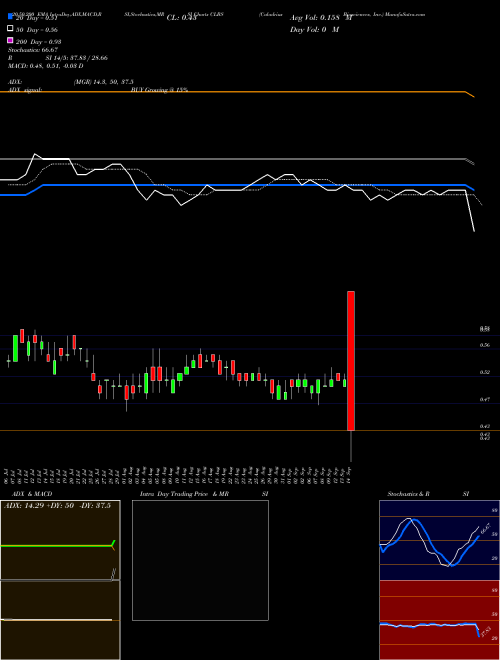The height and width of the screenshot is (660, 500).
Task: Click the 'ADX & MACD' panel title
Action: [x=32, y=494]
